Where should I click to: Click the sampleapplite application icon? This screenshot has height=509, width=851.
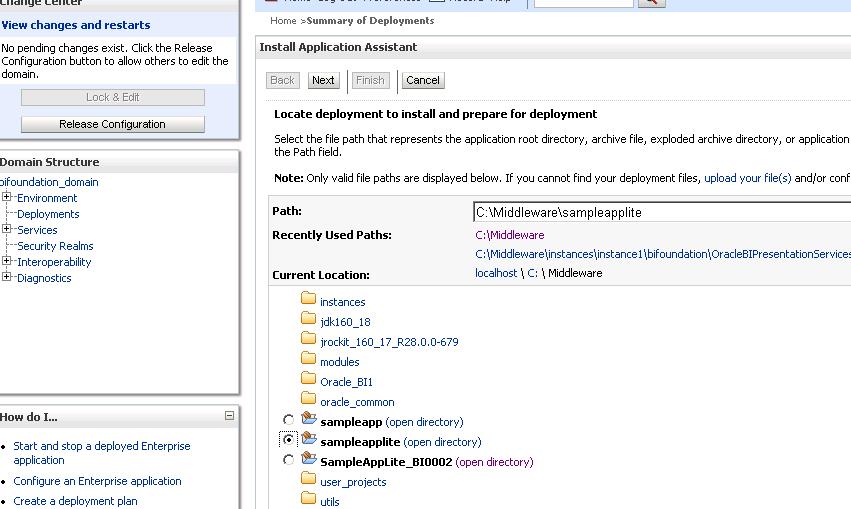[x=309, y=438]
